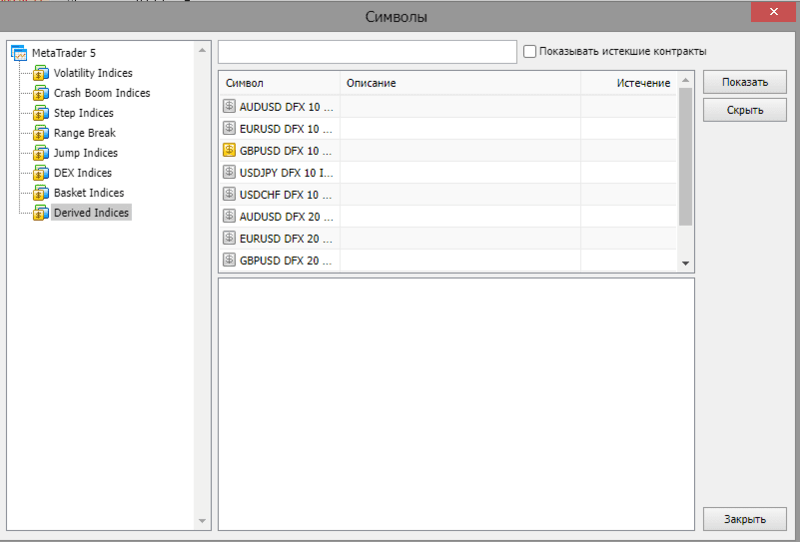800x542 pixels.
Task: Select the 'USDJPY DFX 10 I...' symbol row
Action: click(448, 173)
